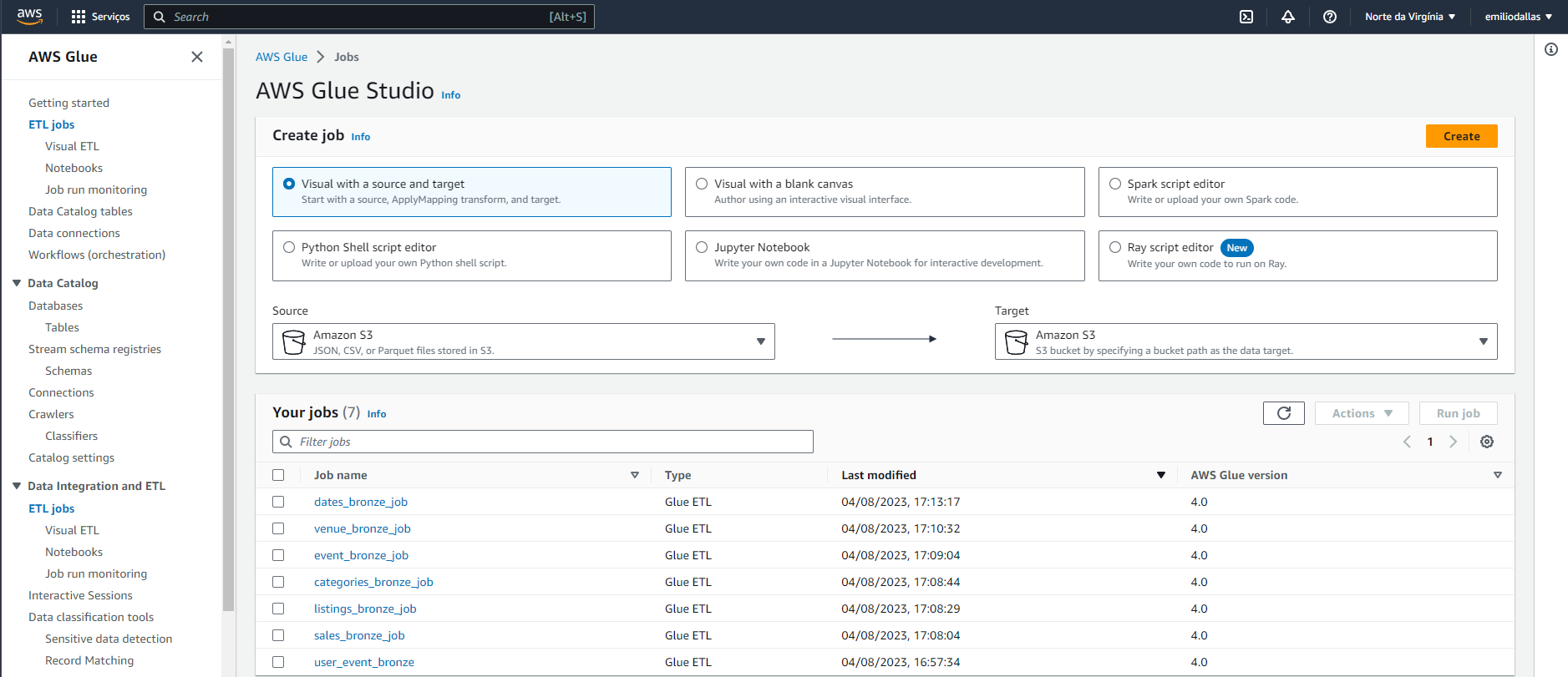Open jobs table settings gear icon
Image resolution: width=1568 pixels, height=677 pixels.
(x=1486, y=442)
